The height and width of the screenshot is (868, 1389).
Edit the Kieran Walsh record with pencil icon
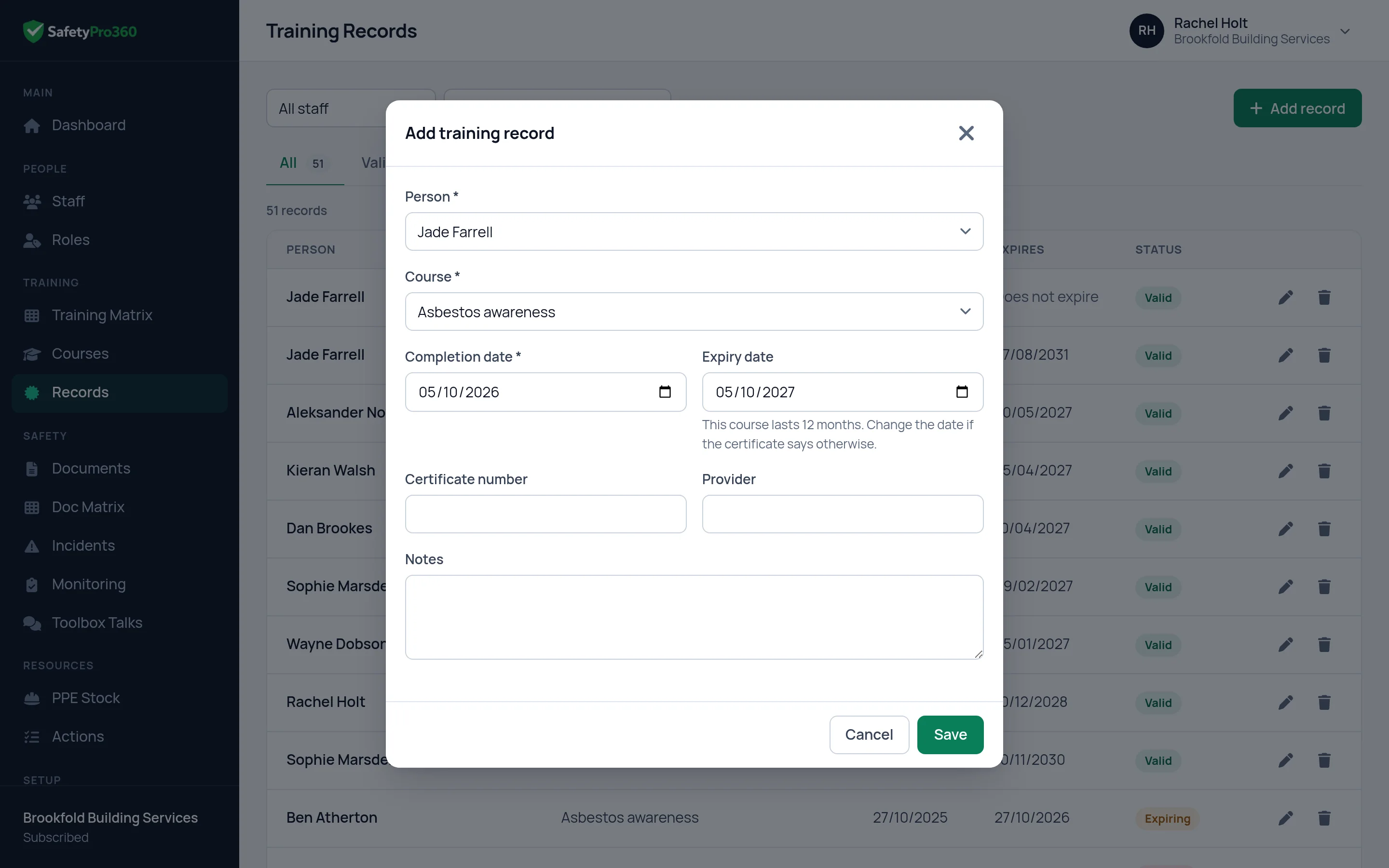click(1286, 471)
